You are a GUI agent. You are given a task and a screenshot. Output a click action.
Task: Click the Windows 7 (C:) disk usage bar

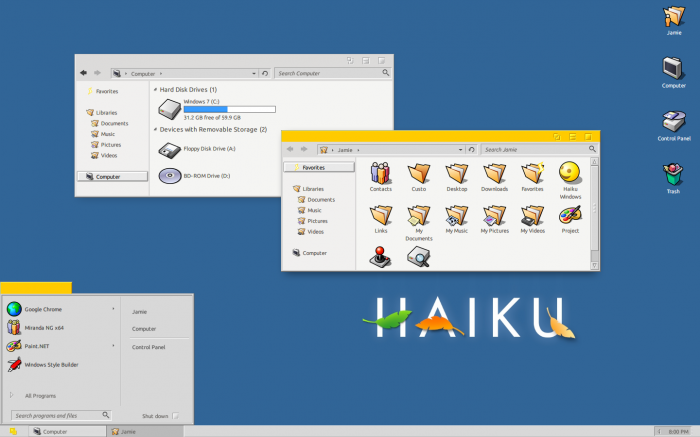point(229,109)
